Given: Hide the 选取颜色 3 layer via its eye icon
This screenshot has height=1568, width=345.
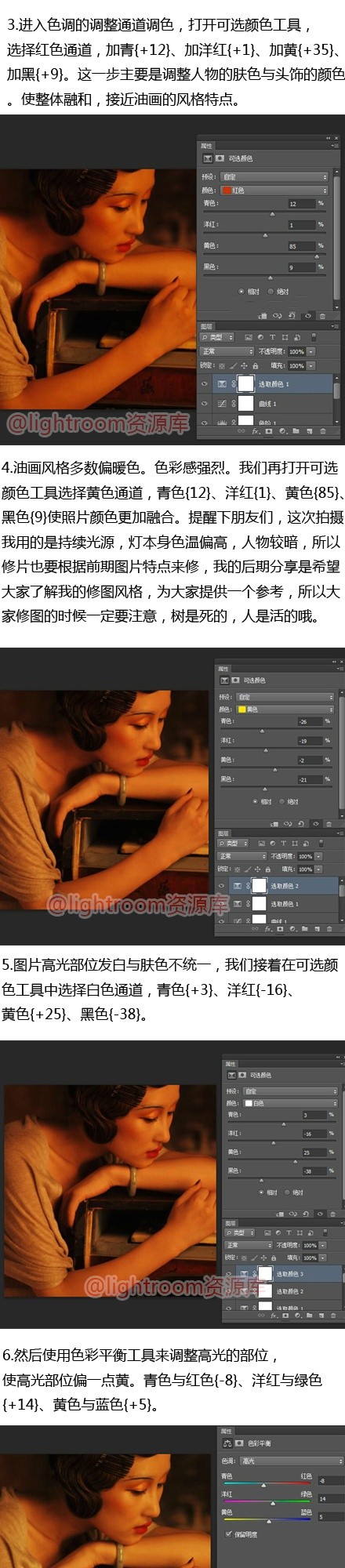Looking at the screenshot, I should click(x=229, y=1274).
